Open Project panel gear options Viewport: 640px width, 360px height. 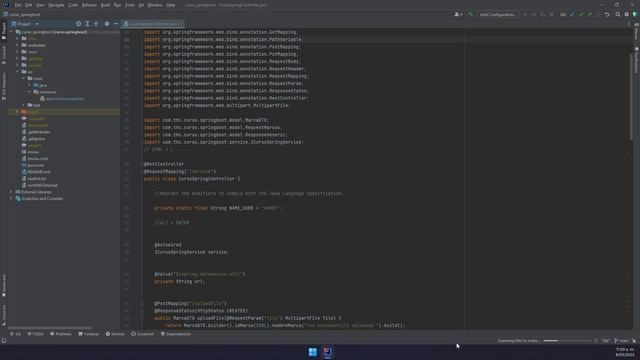coord(107,24)
